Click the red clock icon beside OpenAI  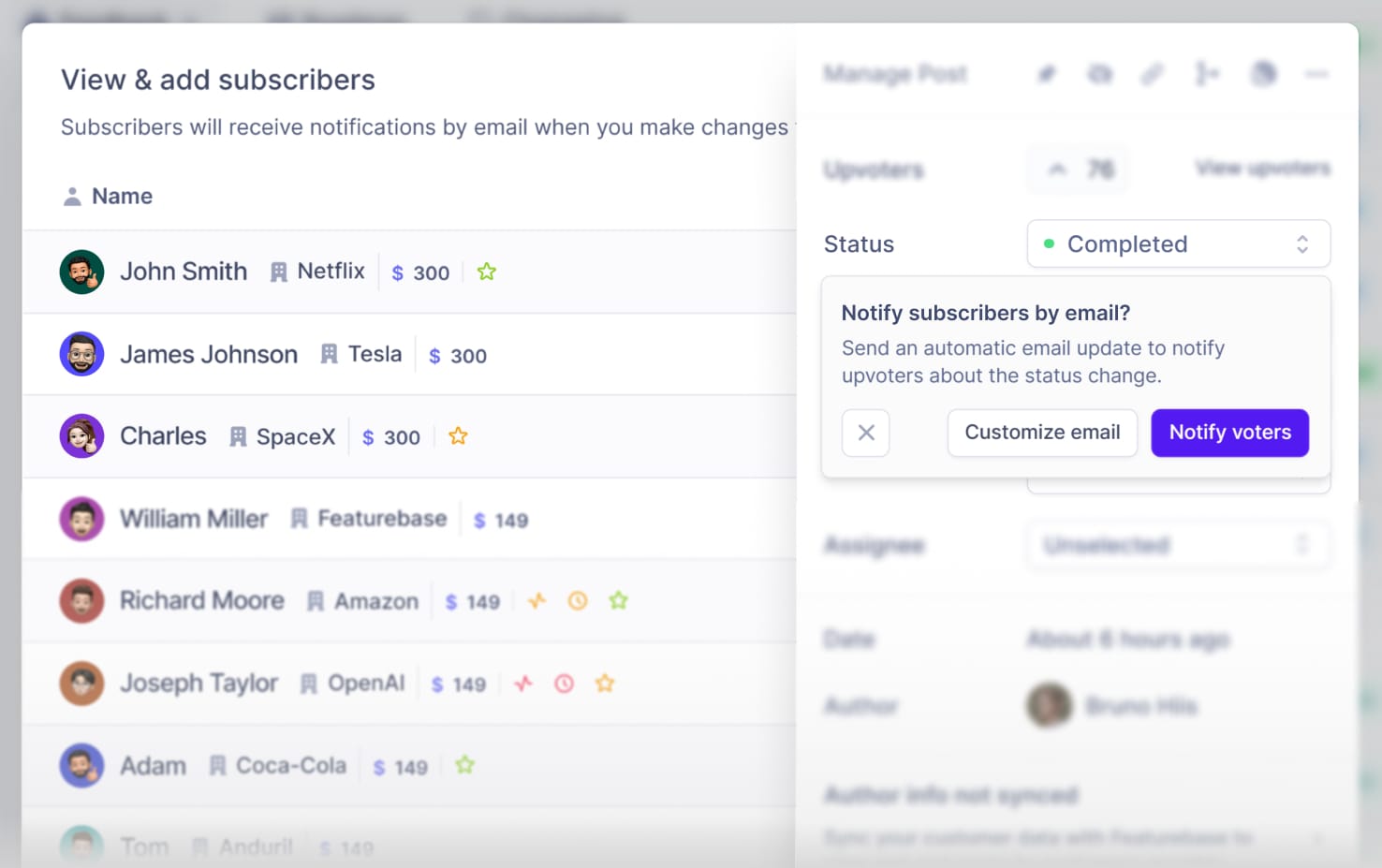click(564, 684)
